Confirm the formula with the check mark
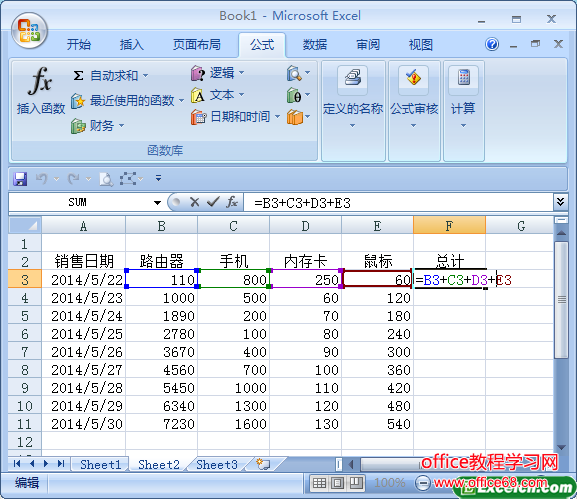 (x=213, y=202)
